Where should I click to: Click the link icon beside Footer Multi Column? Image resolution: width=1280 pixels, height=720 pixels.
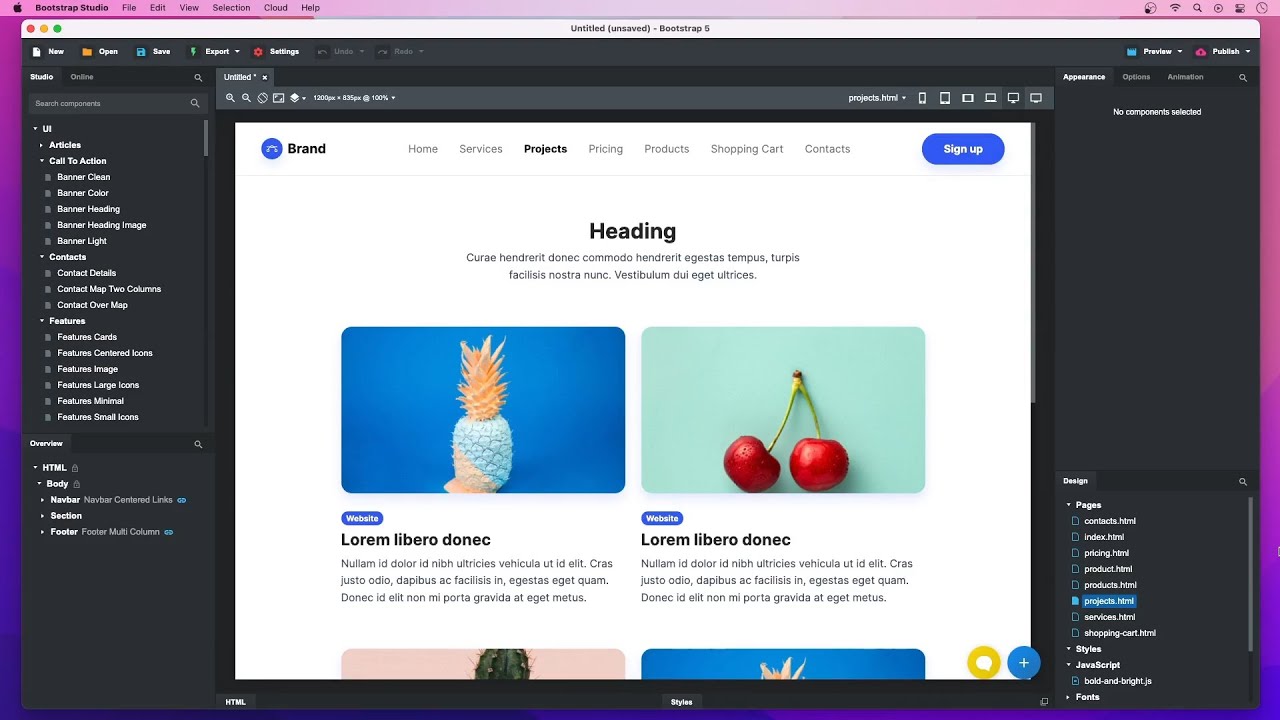169,532
